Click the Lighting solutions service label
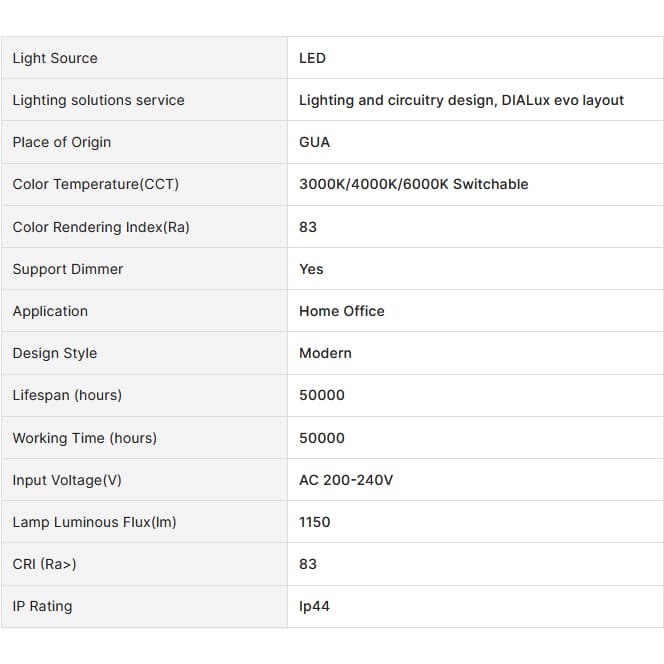Screen dimensions: 664x664 [98, 100]
